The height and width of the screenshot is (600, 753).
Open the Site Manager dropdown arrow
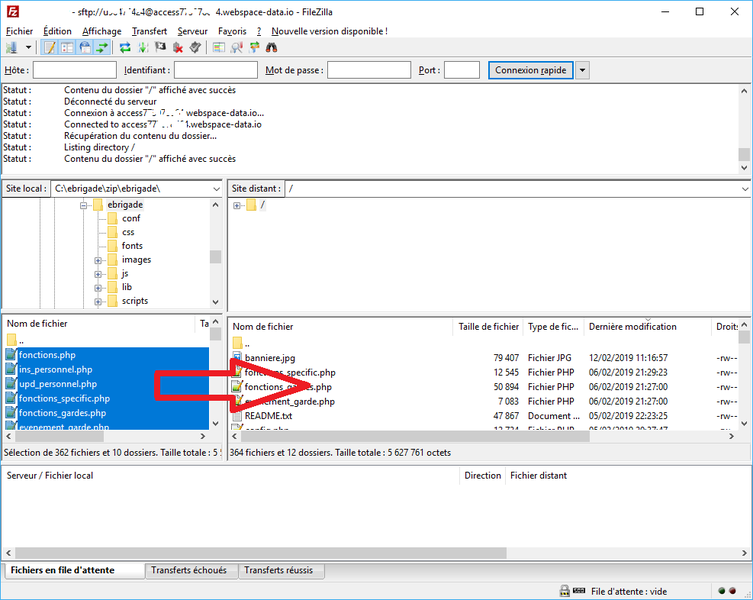click(x=28, y=48)
